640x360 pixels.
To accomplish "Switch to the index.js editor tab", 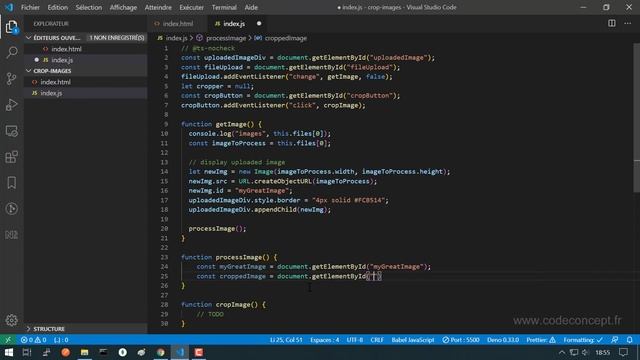I will tap(234, 24).
